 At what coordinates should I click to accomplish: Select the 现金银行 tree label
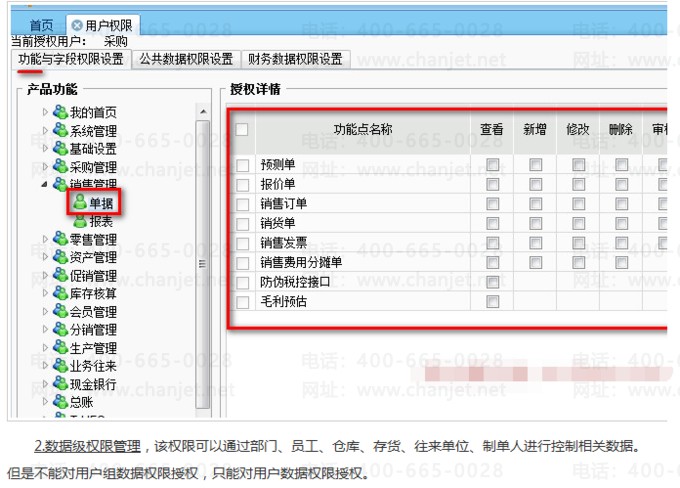point(93,384)
